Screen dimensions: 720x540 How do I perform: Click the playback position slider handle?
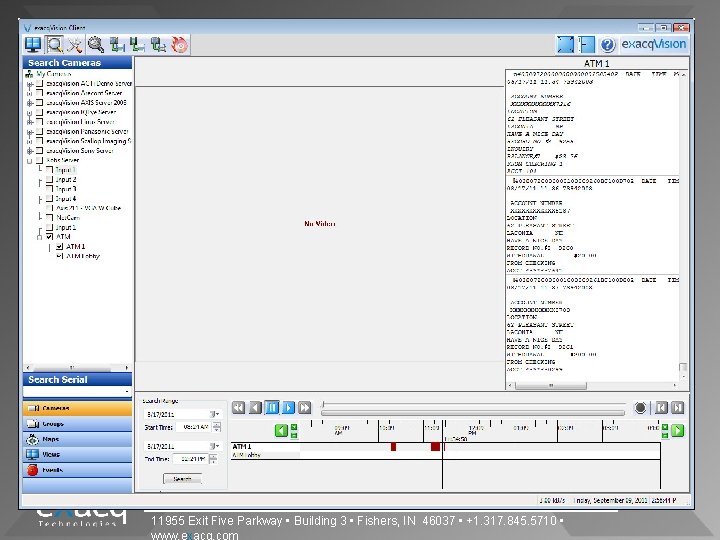[323, 405]
